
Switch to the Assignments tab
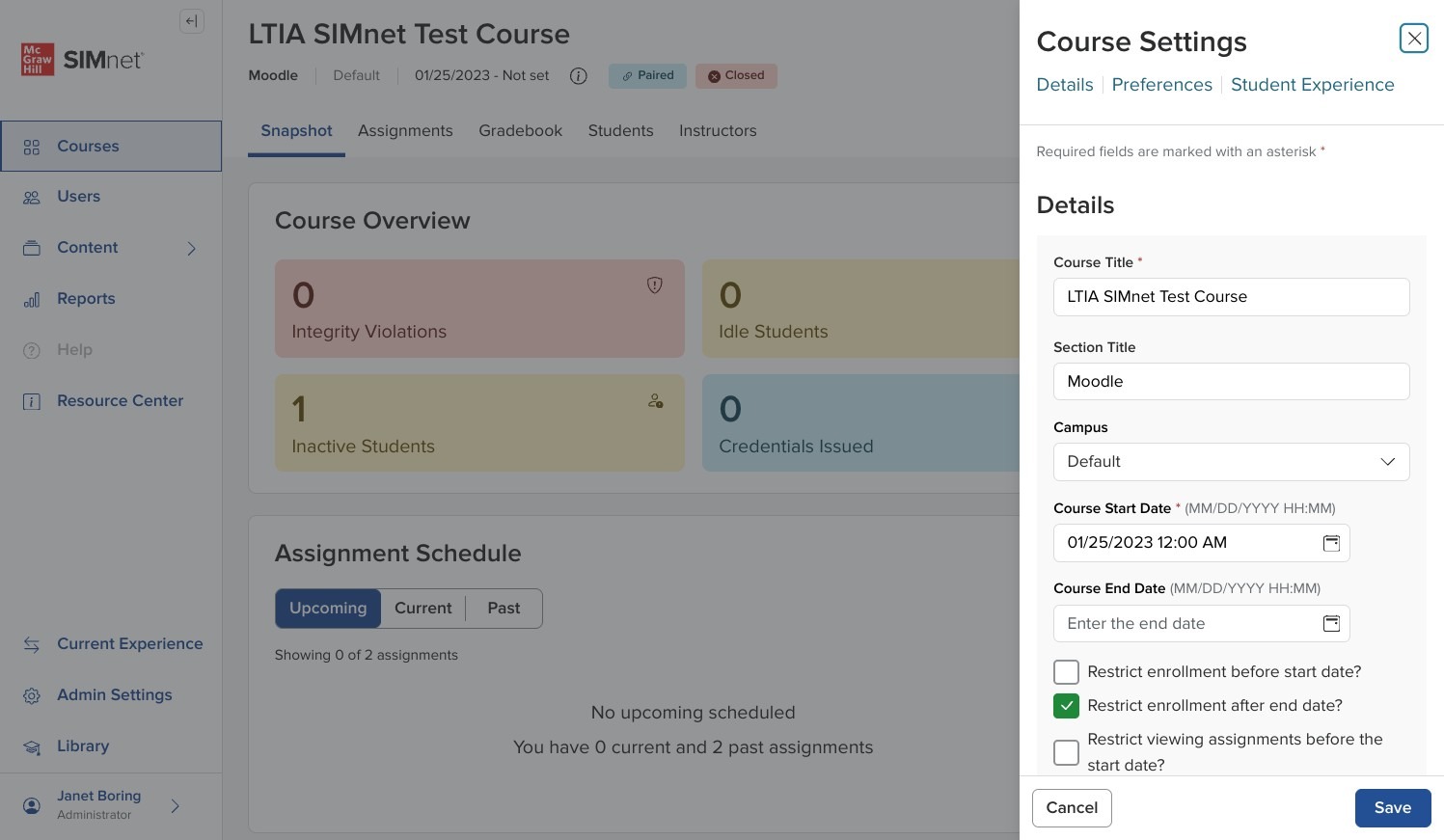tap(405, 131)
